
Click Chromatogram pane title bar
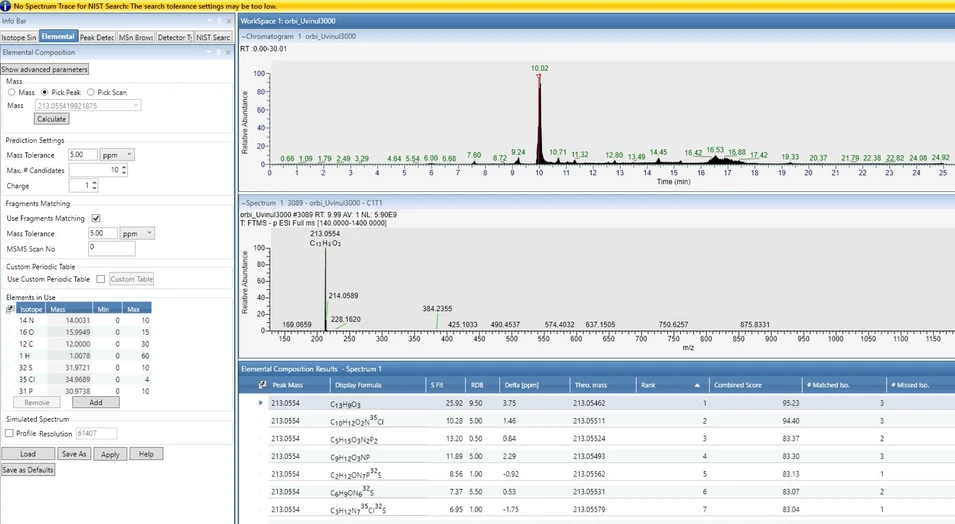[x=596, y=36]
